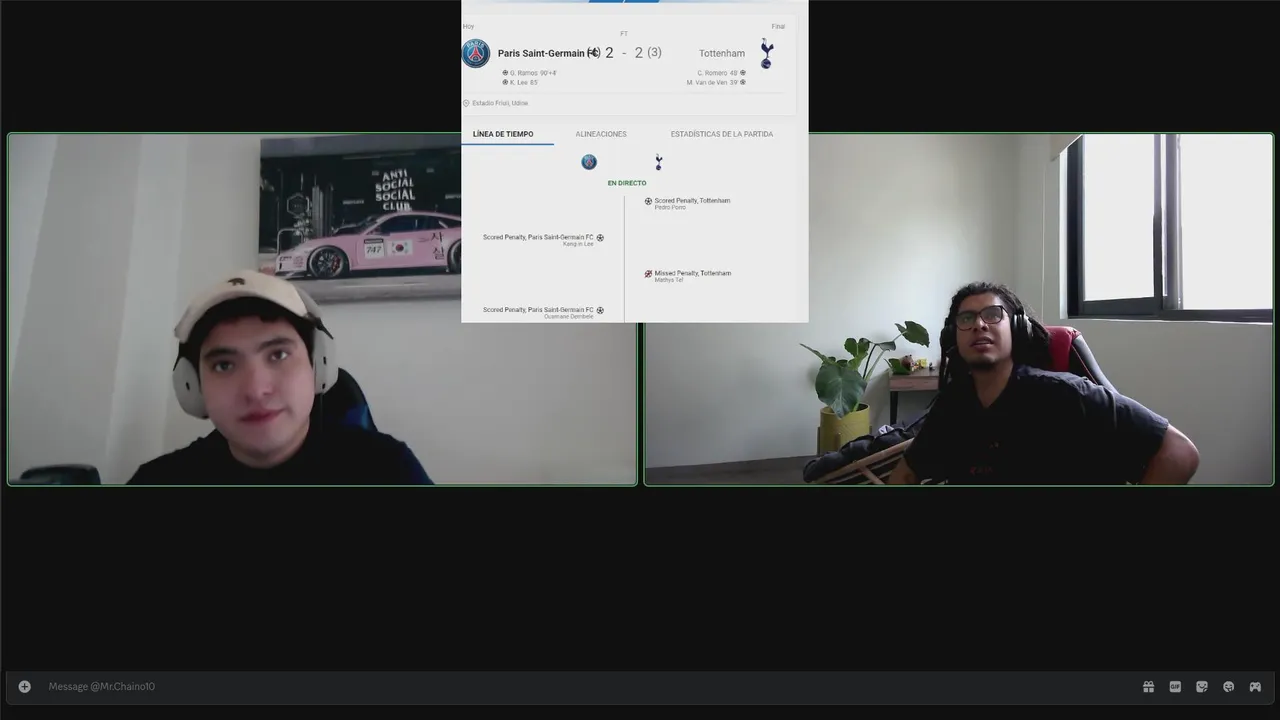Click Scored Penalty by Ousmane Dembele event
This screenshot has width=1280, height=720.
pyautogui.click(x=538, y=313)
